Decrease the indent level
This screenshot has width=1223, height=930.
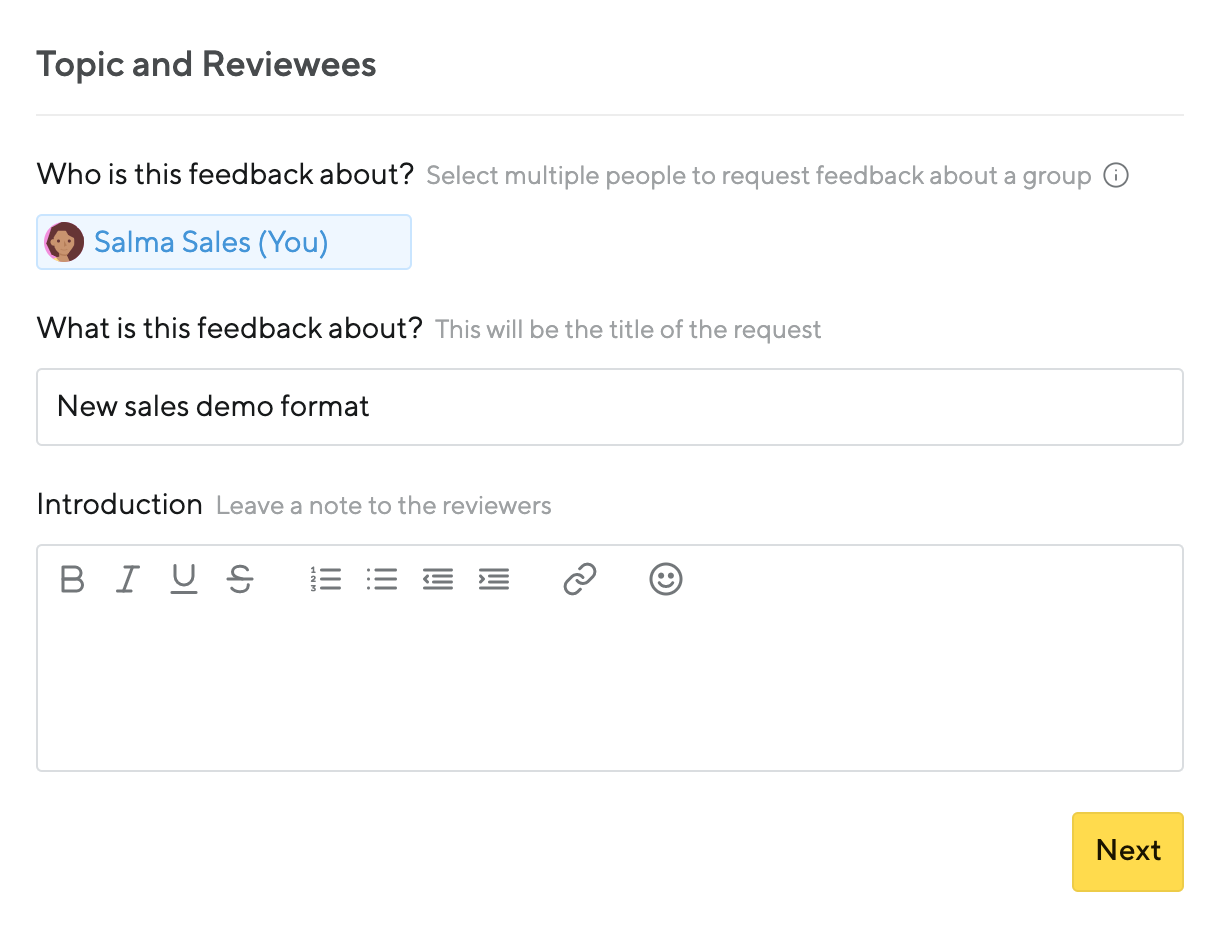[438, 579]
